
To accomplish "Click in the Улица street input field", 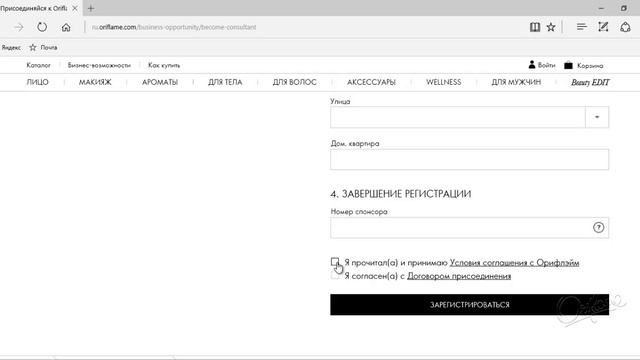I will (x=458, y=117).
